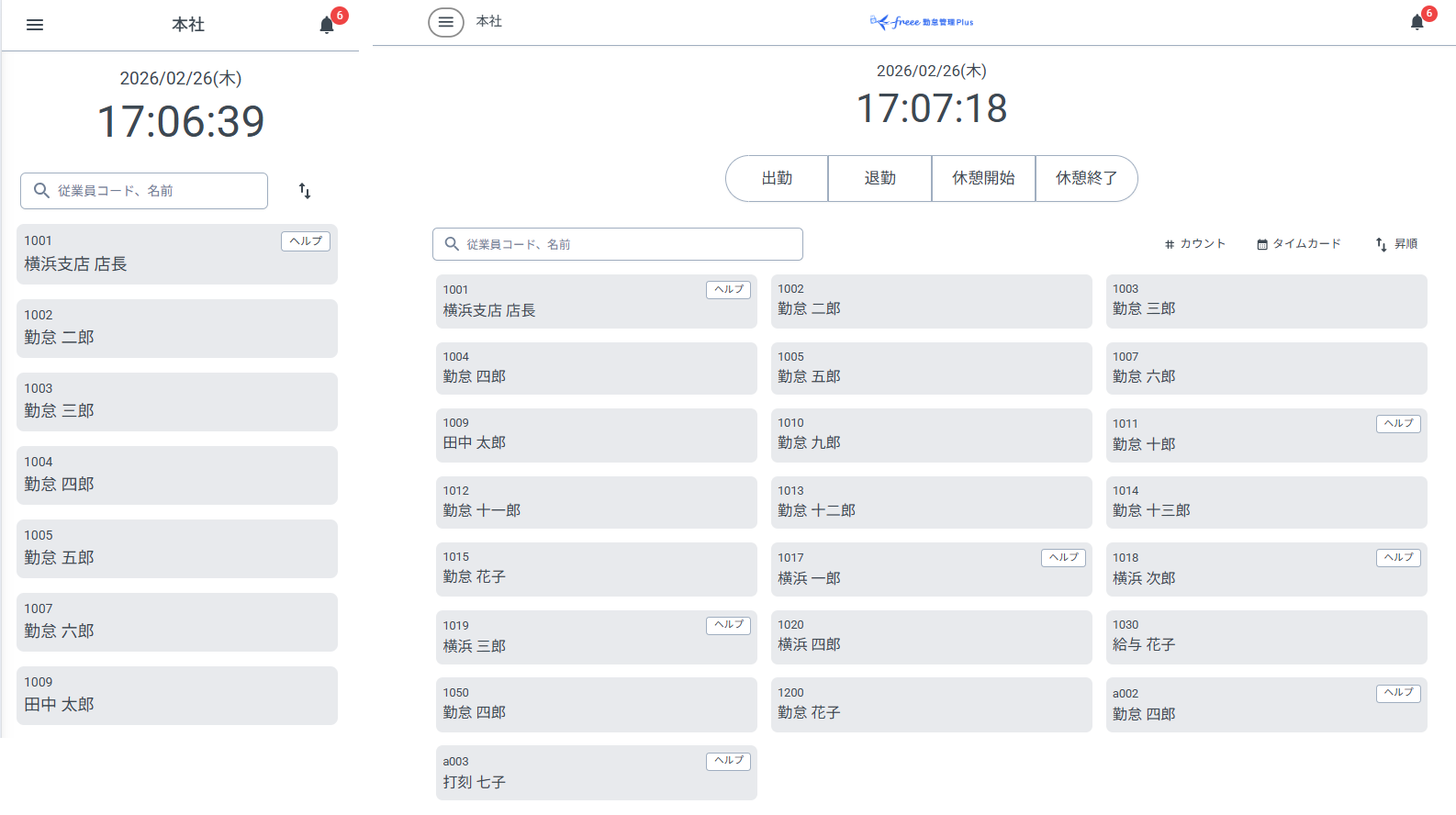
Task: Select the 休憩終了 tab
Action: click(1086, 178)
